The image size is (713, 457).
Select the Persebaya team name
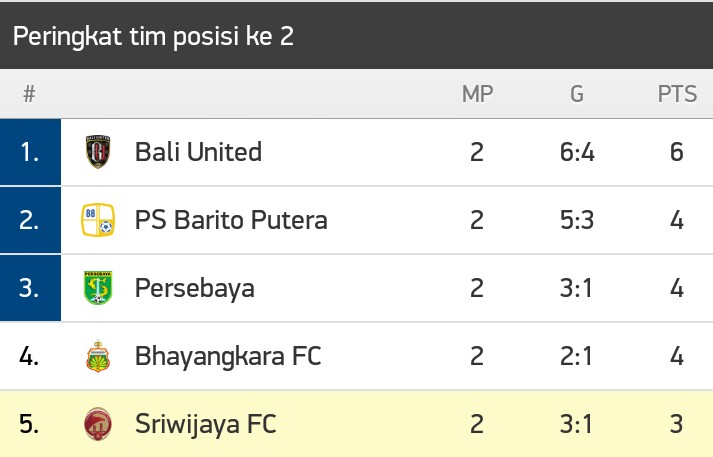[194, 288]
